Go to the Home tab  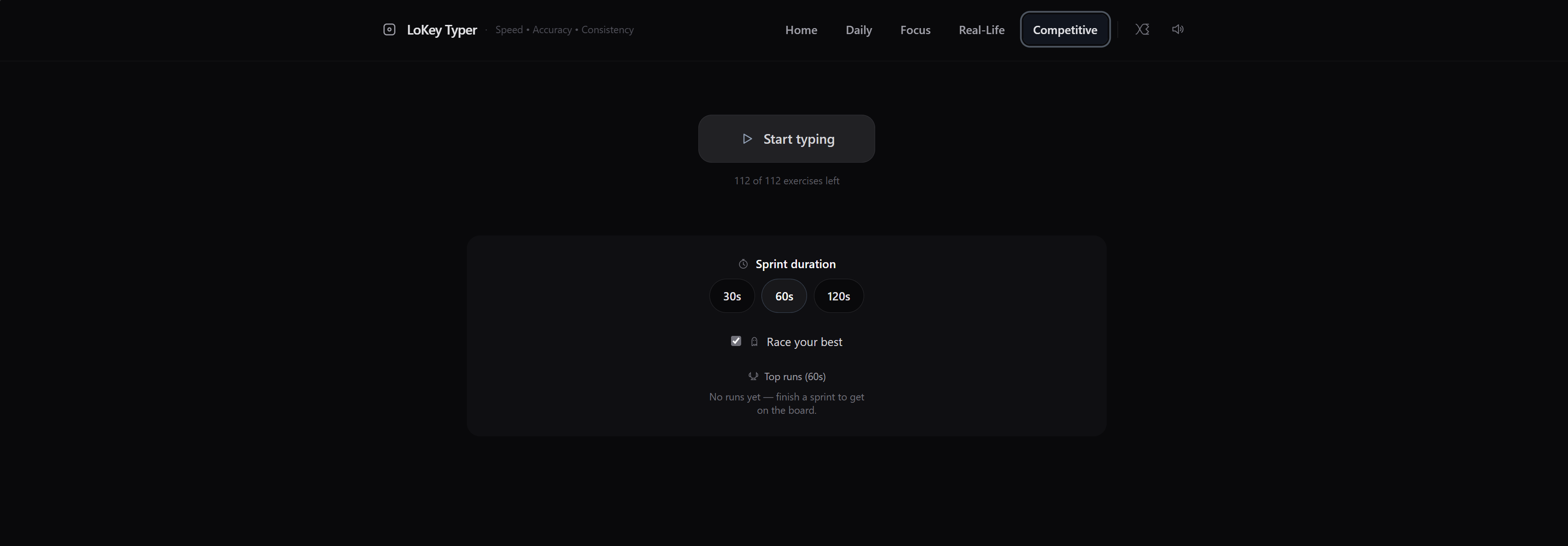(x=801, y=30)
